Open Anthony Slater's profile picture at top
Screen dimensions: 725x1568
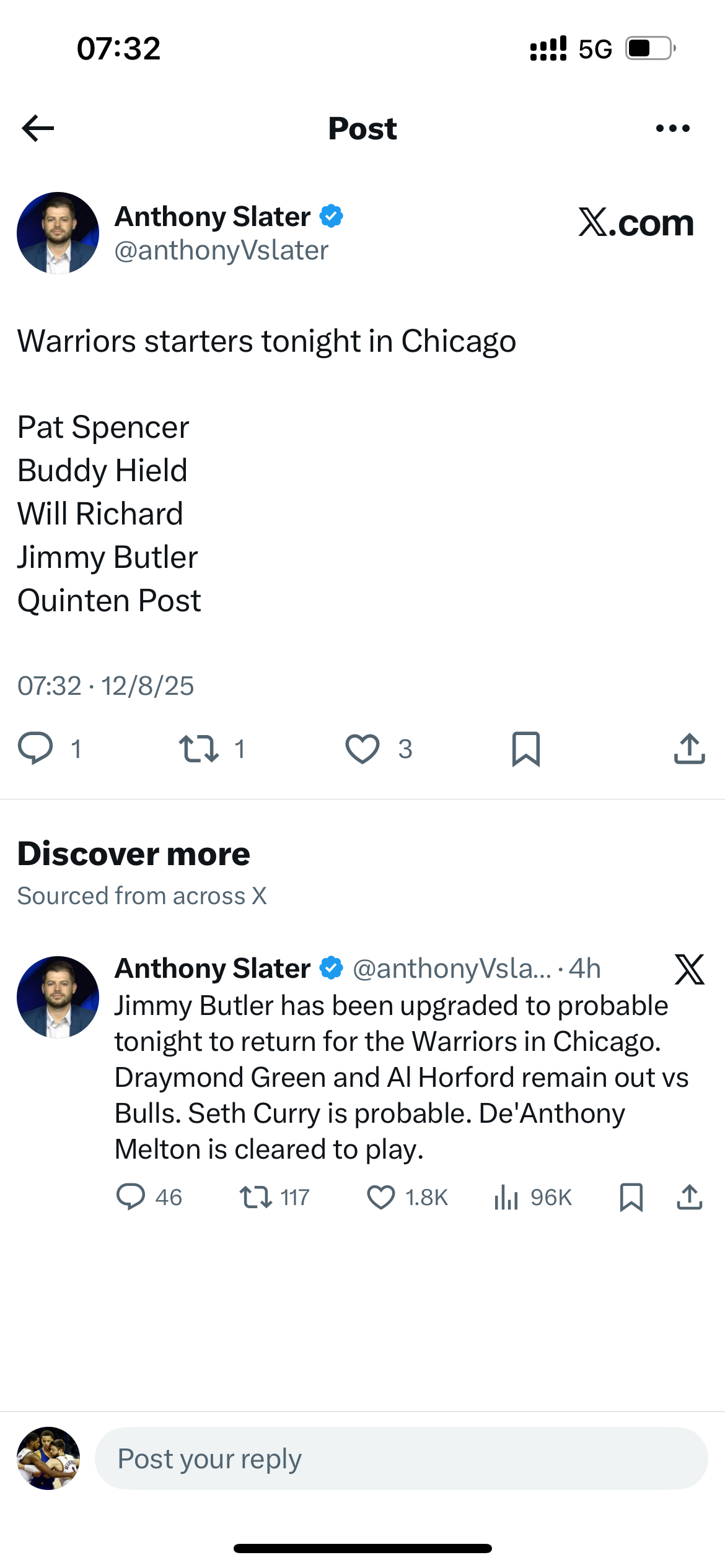coord(58,233)
